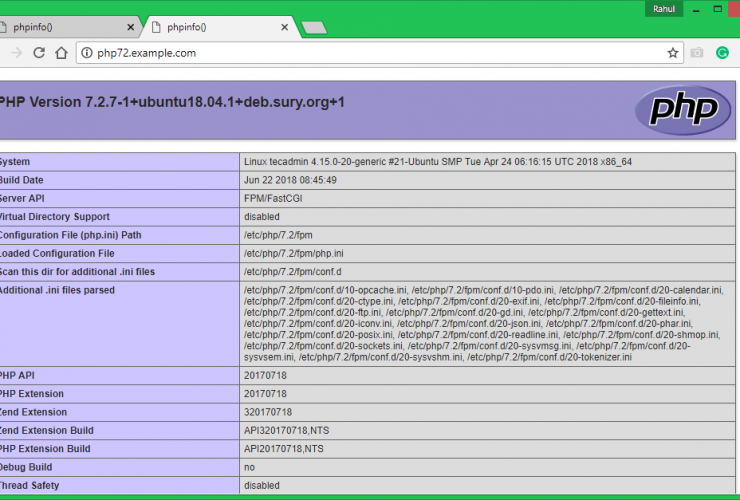Select the active second phpinfo() tab
This screenshot has width=740, height=500.
pos(210,26)
